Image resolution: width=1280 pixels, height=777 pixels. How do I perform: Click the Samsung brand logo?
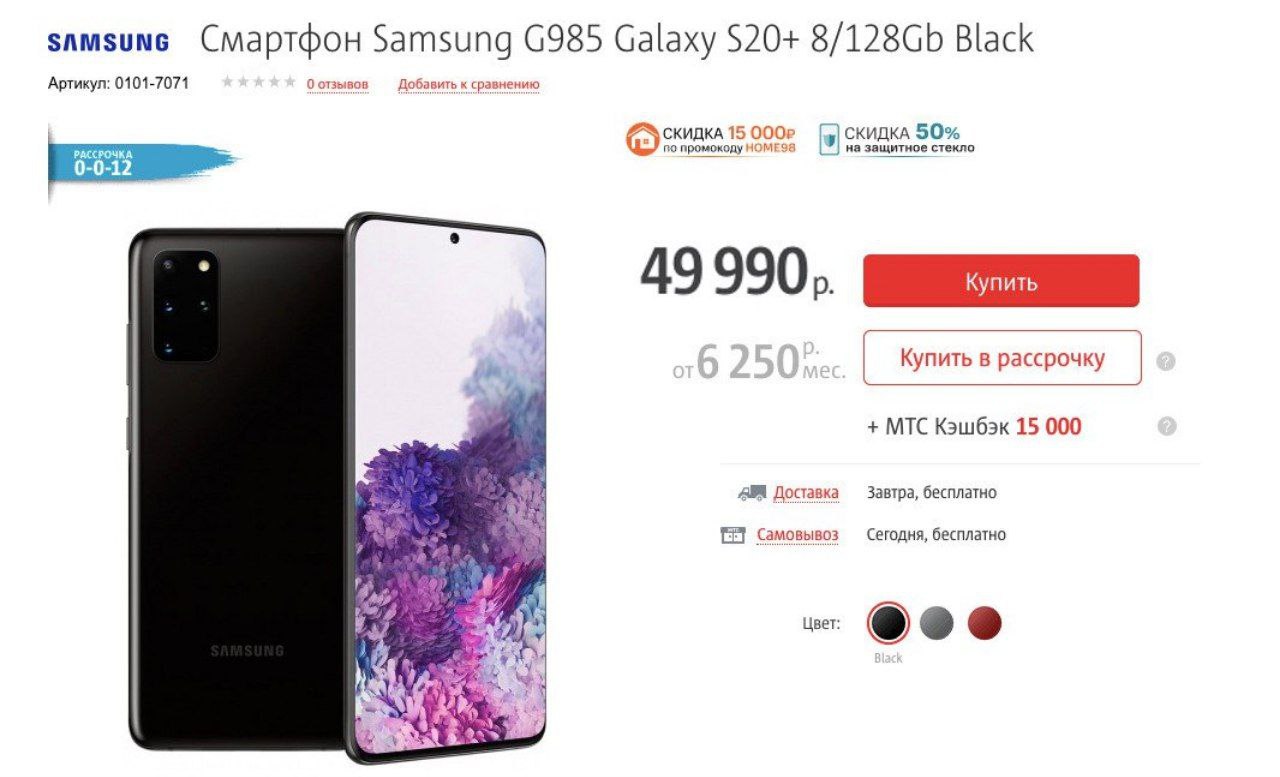108,42
